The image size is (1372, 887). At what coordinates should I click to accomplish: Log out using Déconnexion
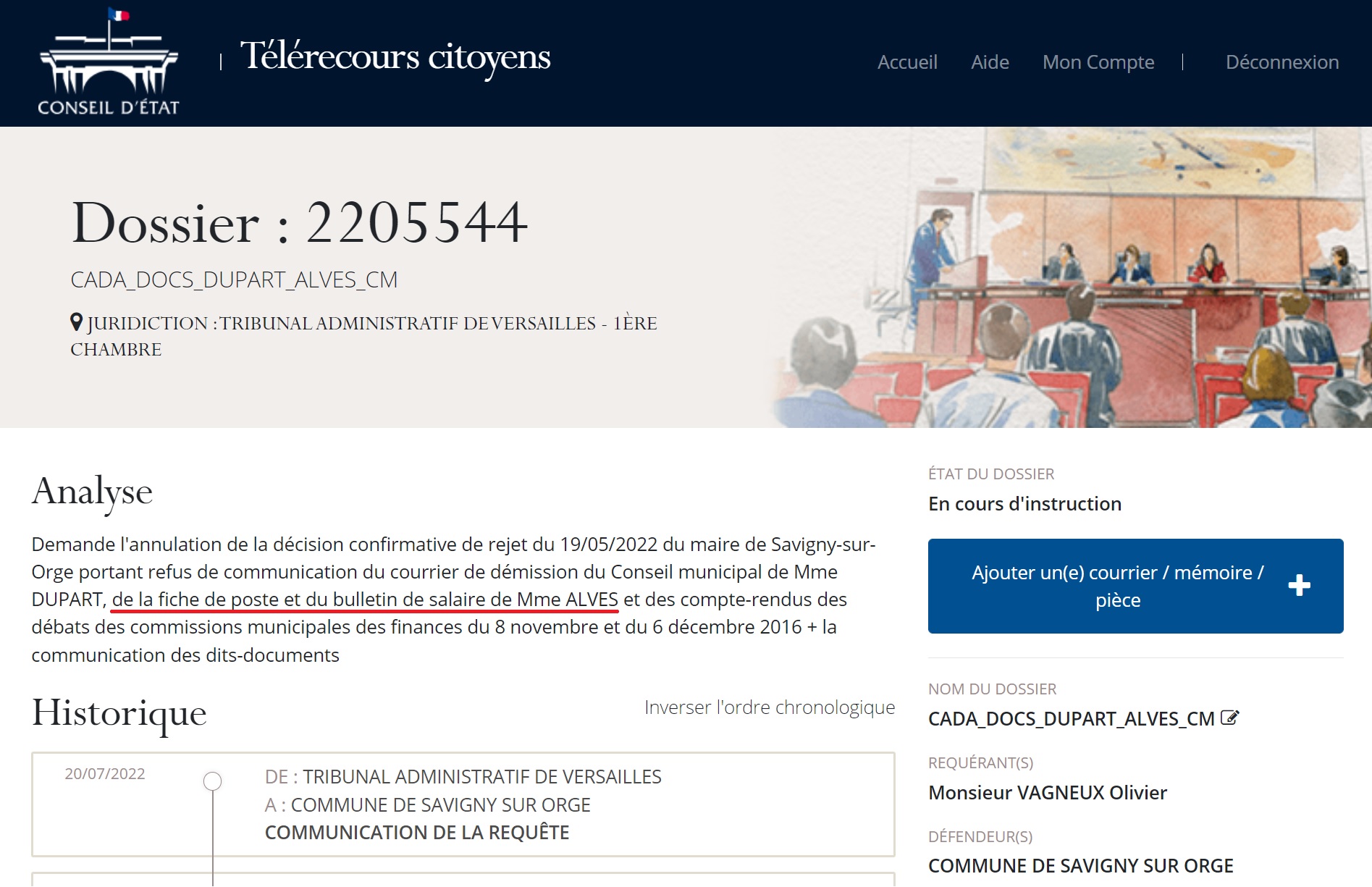[1281, 62]
